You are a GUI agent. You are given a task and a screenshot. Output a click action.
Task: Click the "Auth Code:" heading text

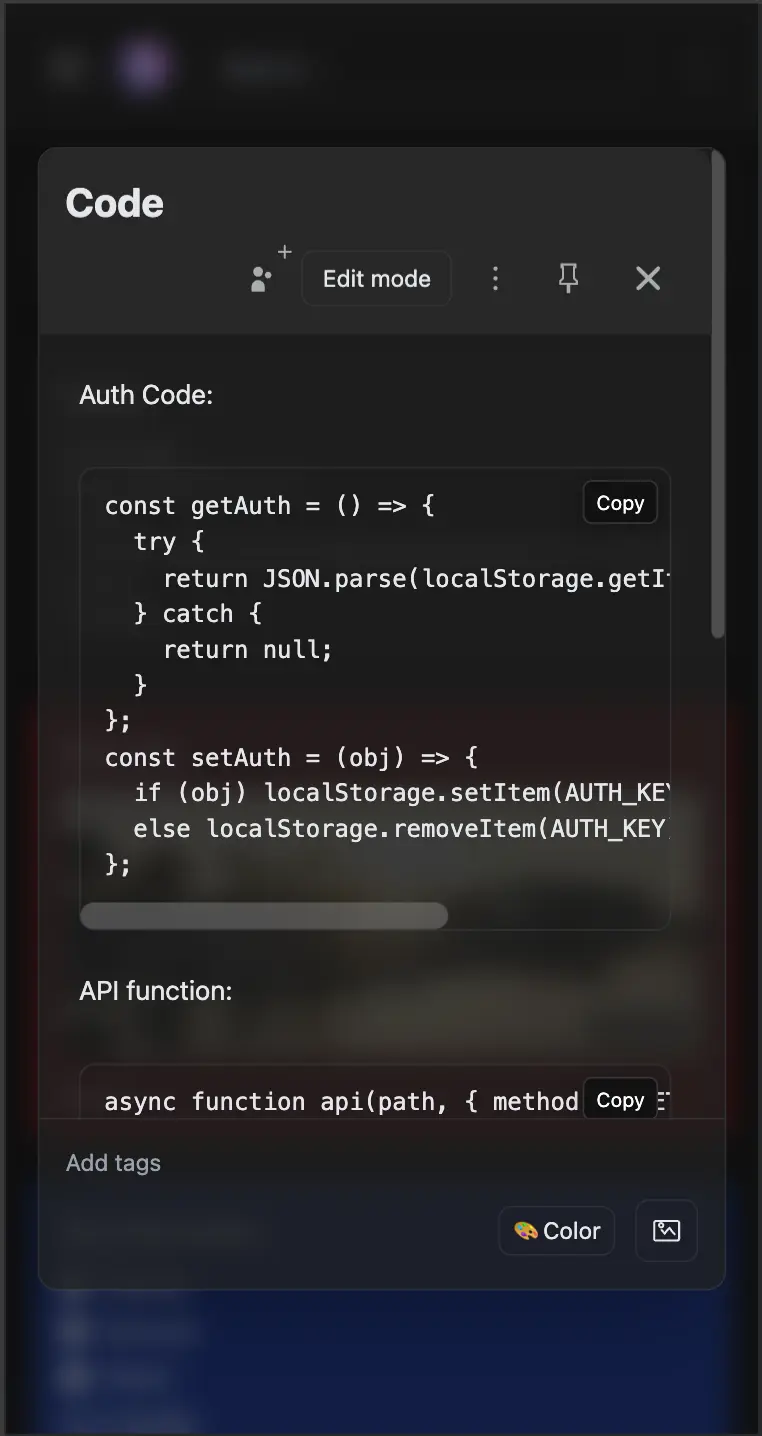[x=146, y=395]
